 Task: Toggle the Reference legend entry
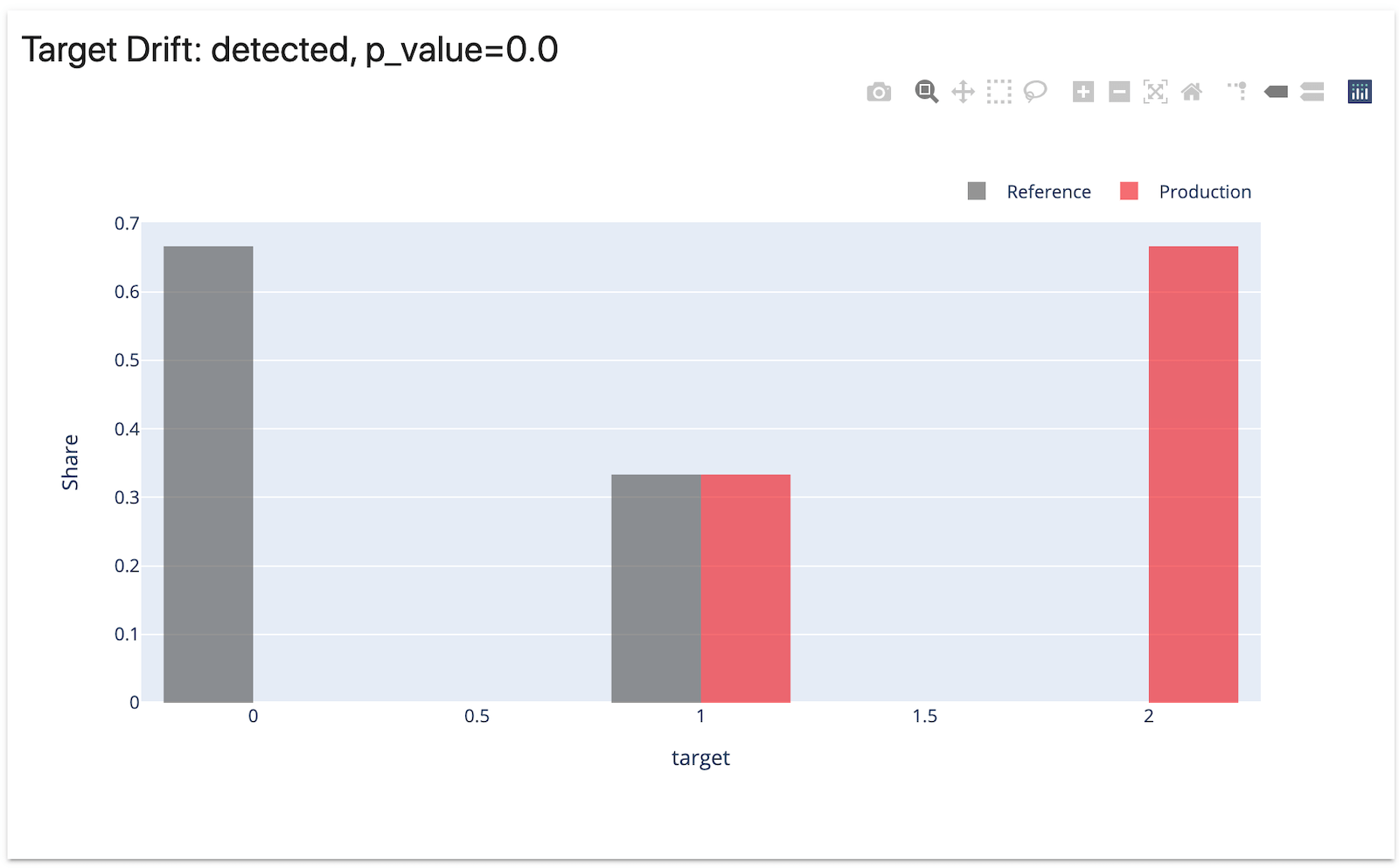click(1048, 192)
